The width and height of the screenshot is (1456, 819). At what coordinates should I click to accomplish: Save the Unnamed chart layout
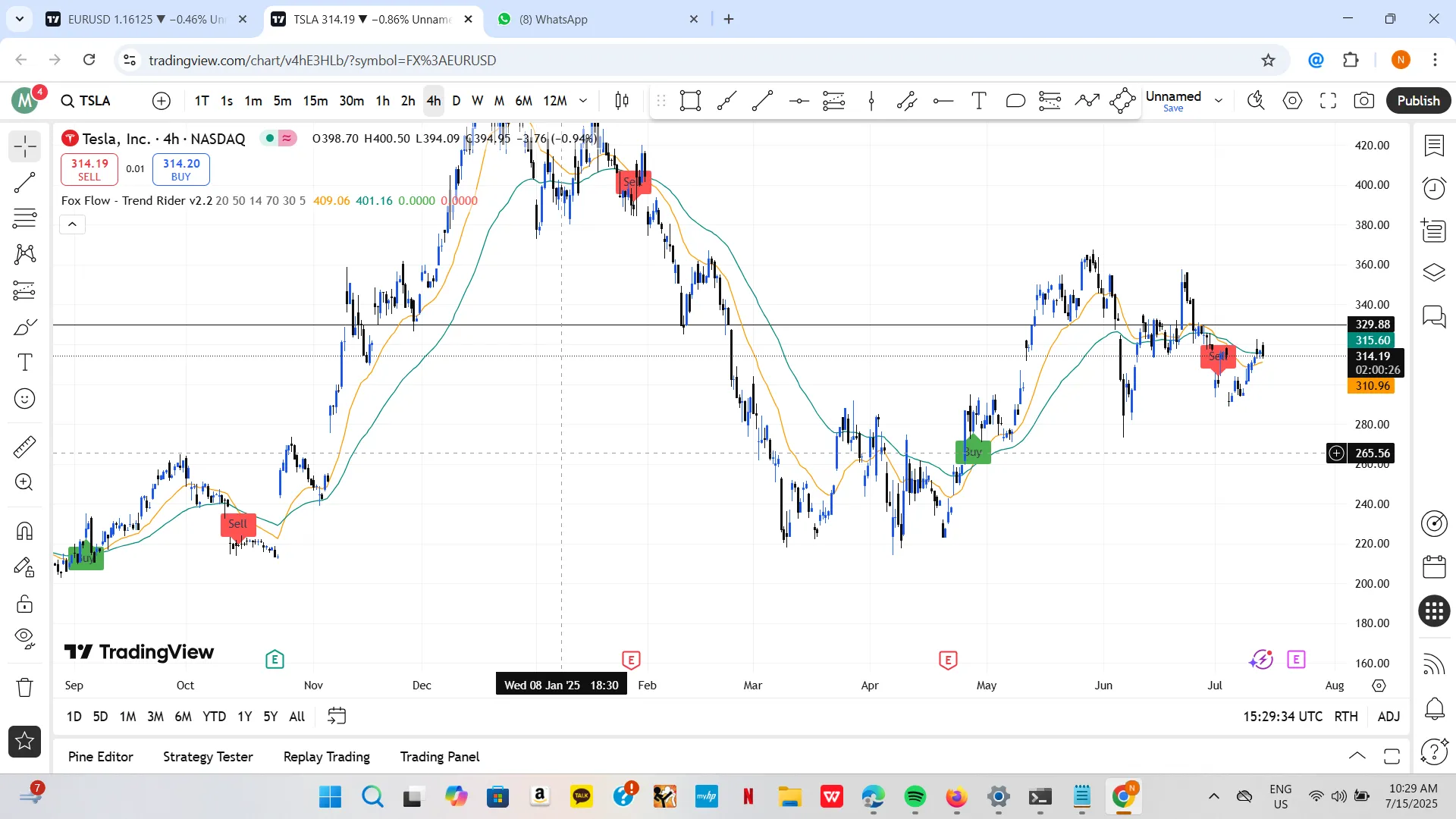click(1173, 108)
